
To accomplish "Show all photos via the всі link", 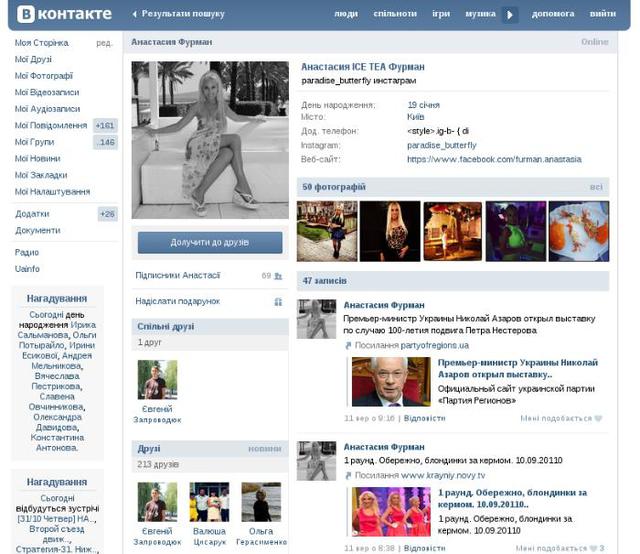I will pyautogui.click(x=596, y=187).
